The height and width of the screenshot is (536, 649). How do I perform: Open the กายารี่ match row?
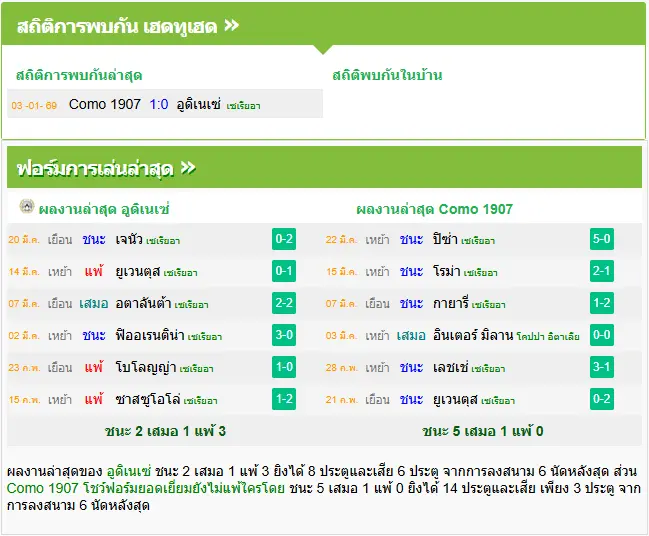470,303
